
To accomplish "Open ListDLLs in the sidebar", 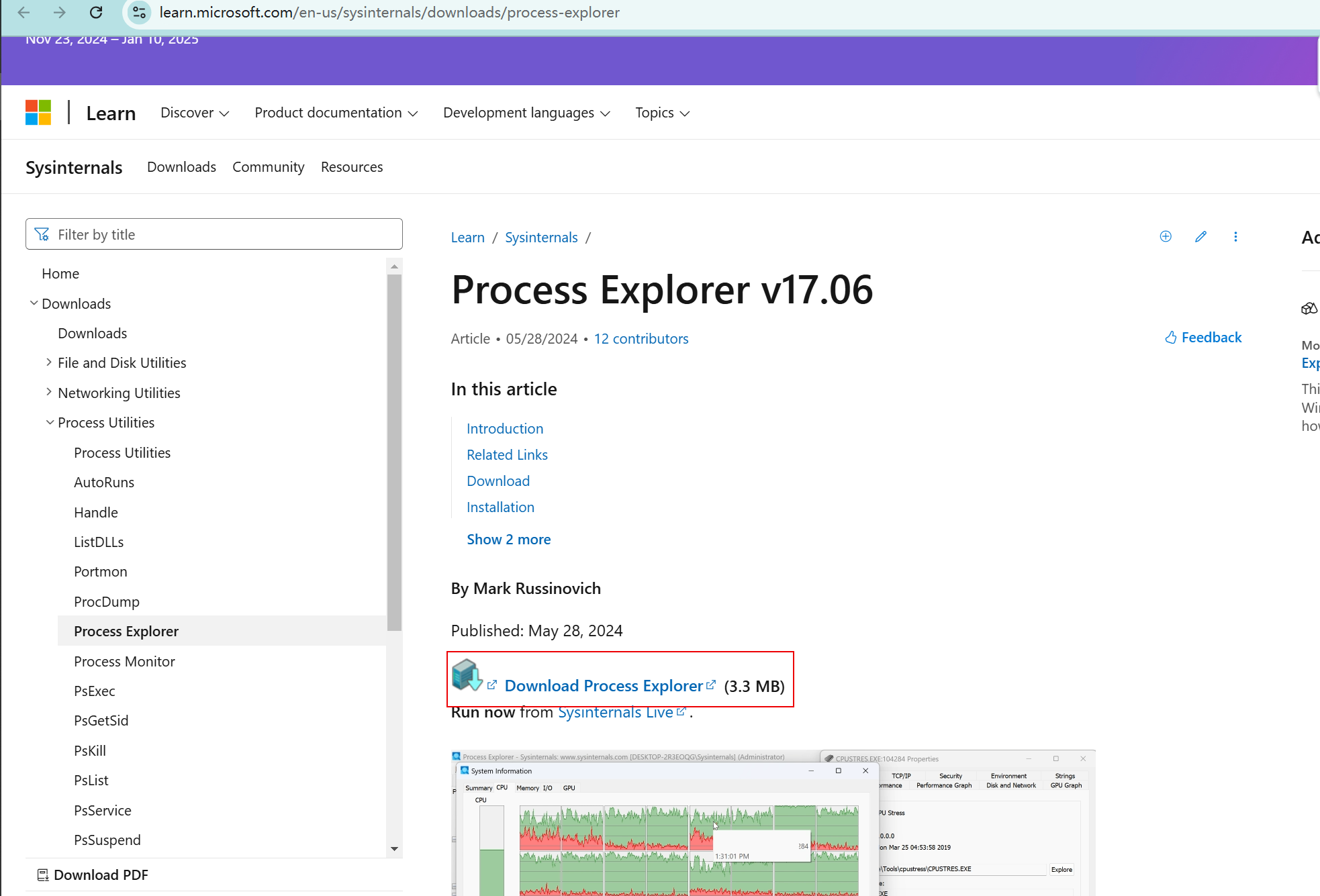I will (99, 542).
